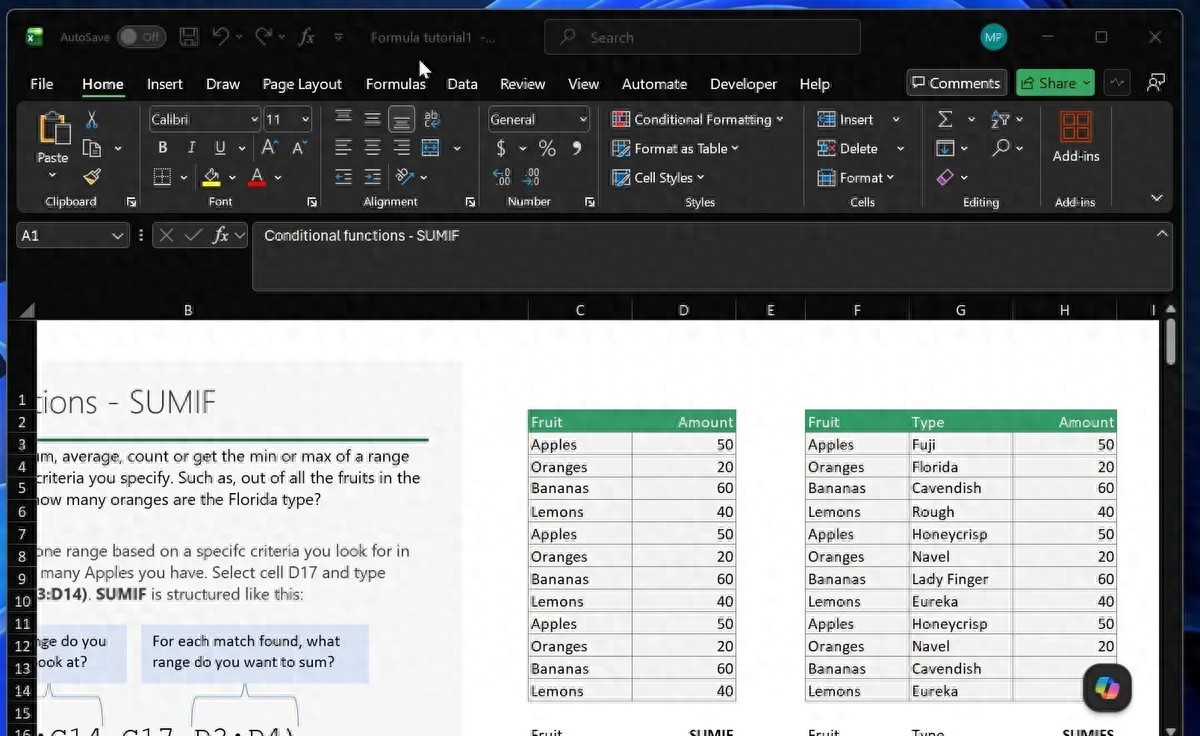Click the Format cells button
The width and height of the screenshot is (1200, 736).
point(855,177)
